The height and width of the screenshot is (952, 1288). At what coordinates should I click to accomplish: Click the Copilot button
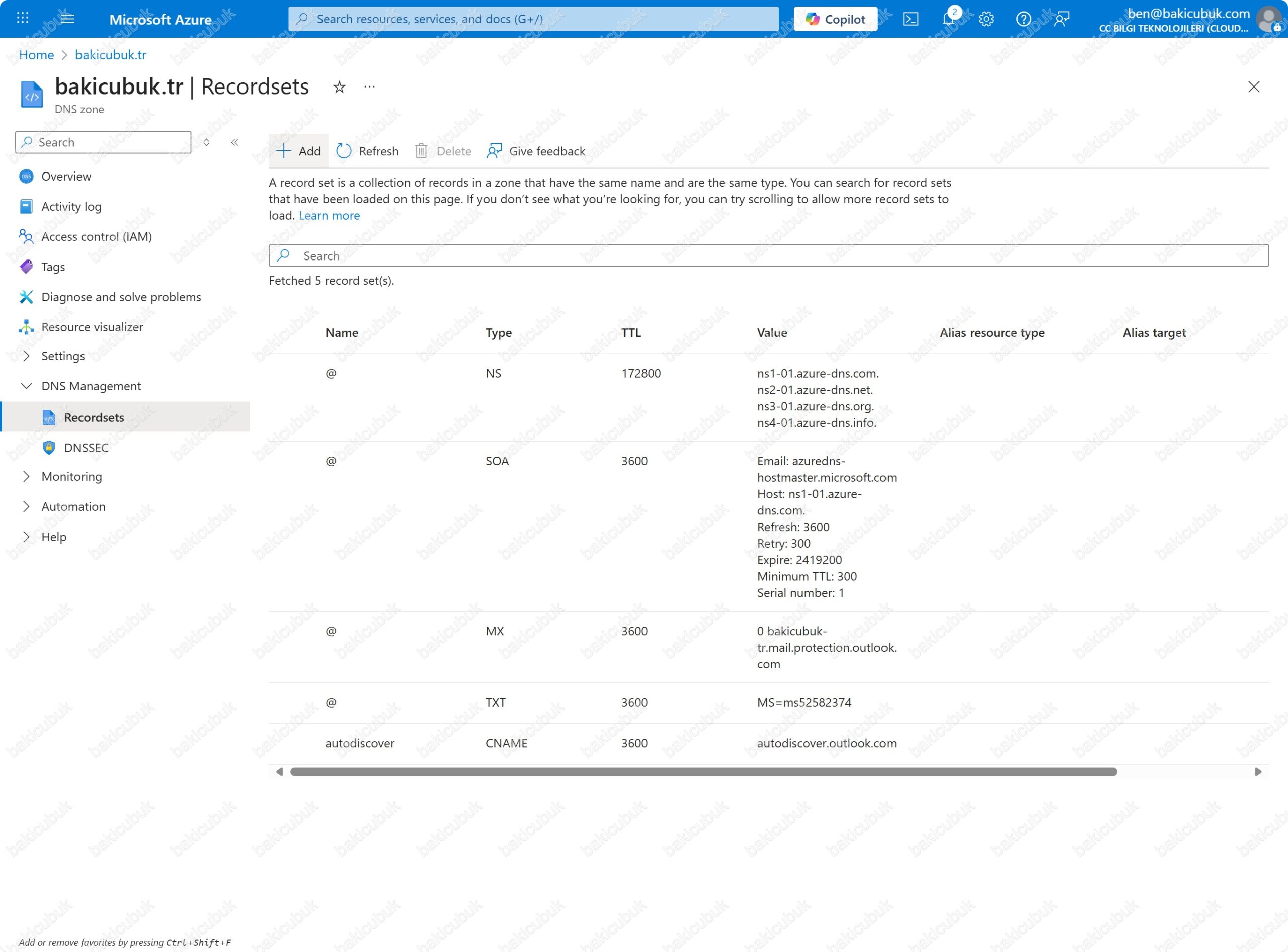pos(835,19)
